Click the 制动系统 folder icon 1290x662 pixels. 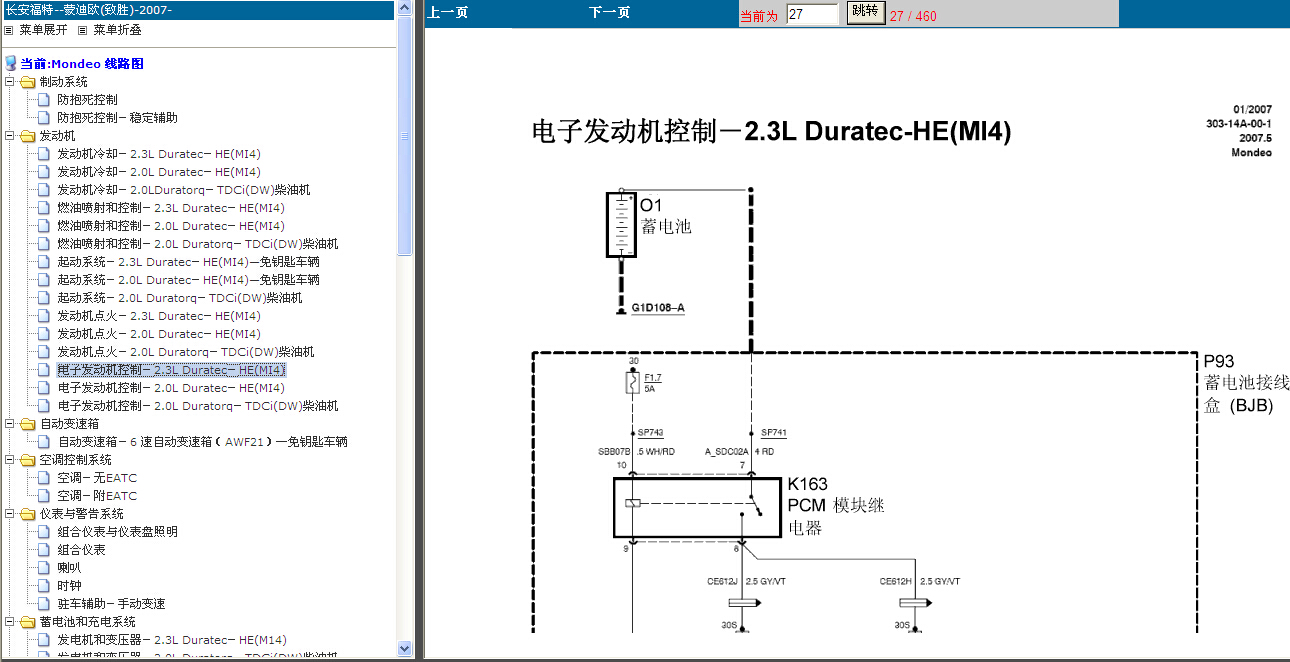click(x=28, y=82)
